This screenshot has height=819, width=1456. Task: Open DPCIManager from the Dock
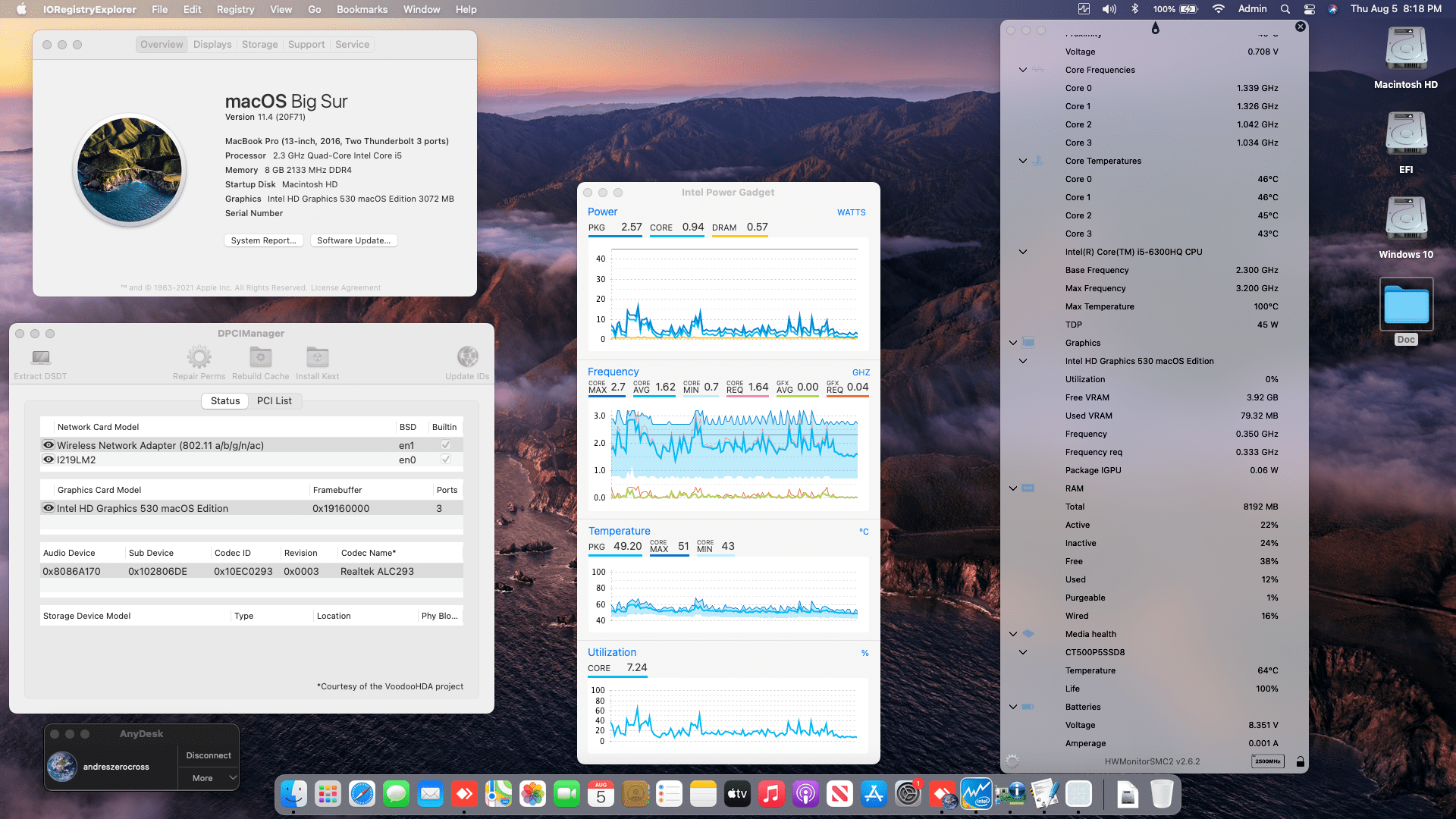pos(1011,794)
